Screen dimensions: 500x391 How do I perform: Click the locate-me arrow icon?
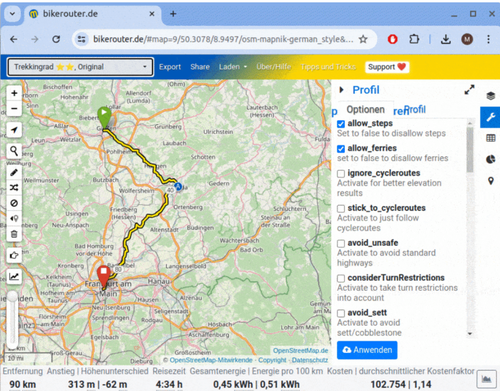(14, 130)
